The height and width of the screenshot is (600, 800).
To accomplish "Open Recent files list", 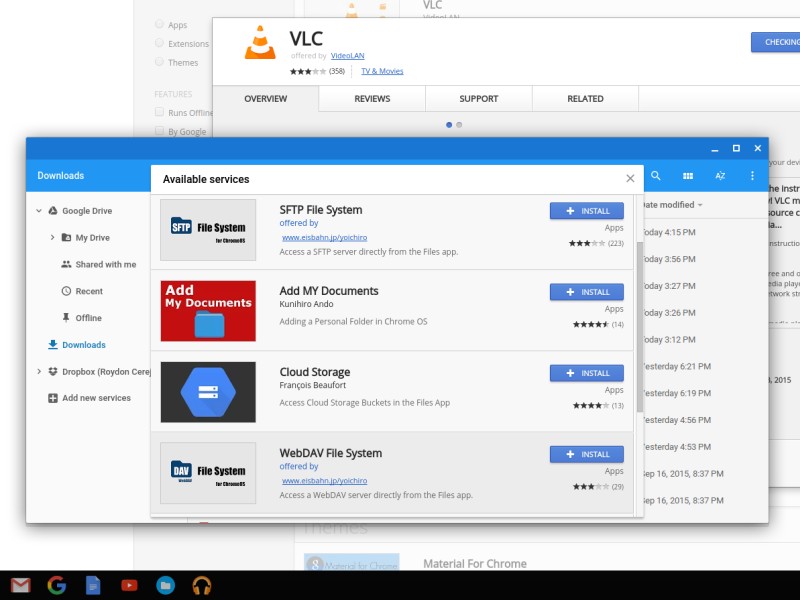I will tap(89, 291).
